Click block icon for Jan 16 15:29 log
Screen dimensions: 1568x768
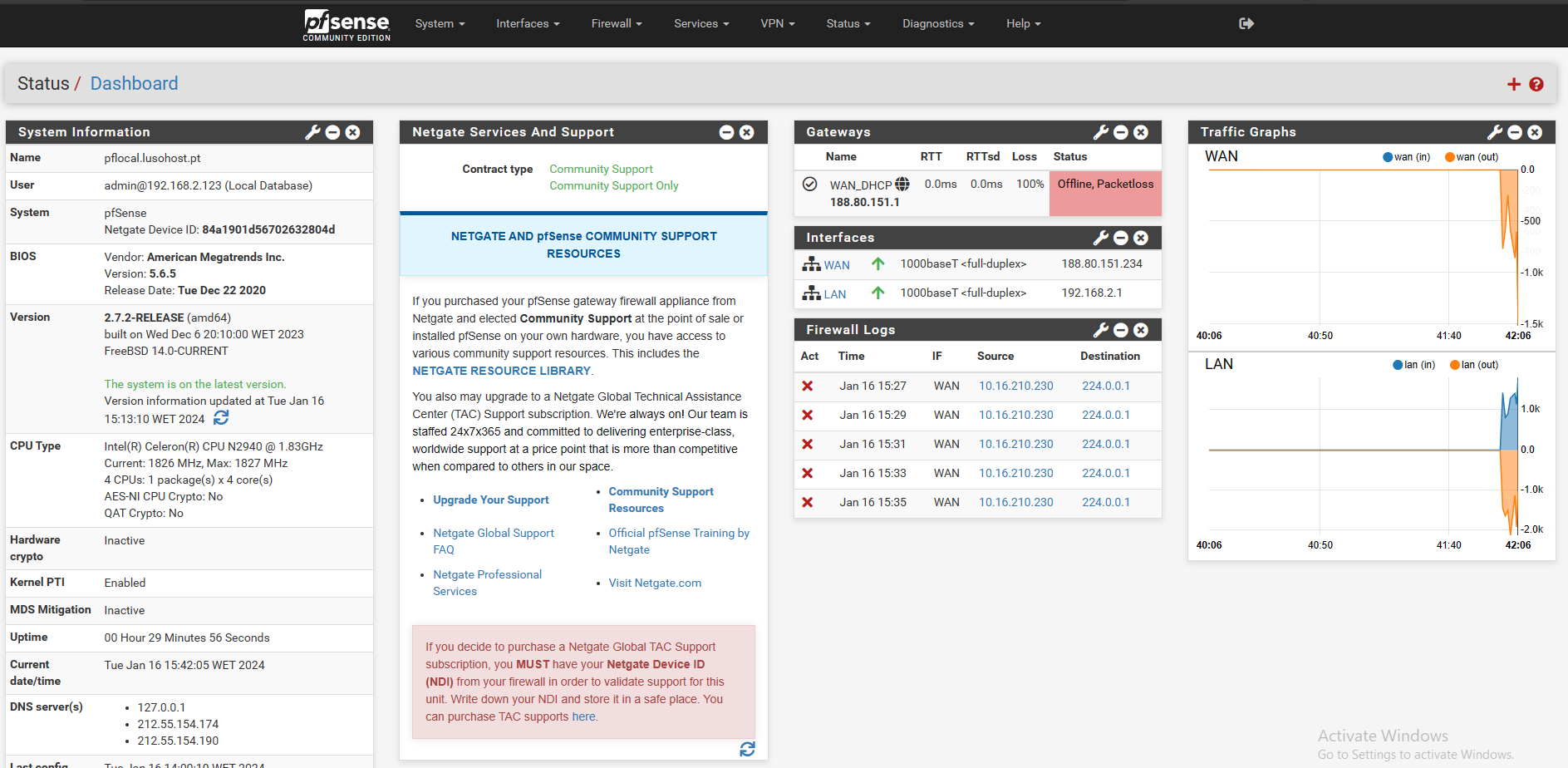pyautogui.click(x=807, y=415)
